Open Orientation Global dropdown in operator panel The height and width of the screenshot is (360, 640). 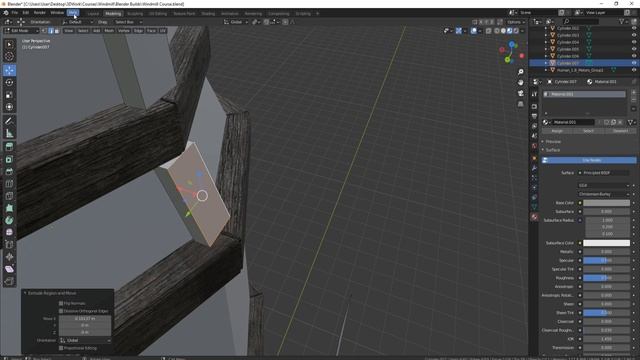[85, 340]
